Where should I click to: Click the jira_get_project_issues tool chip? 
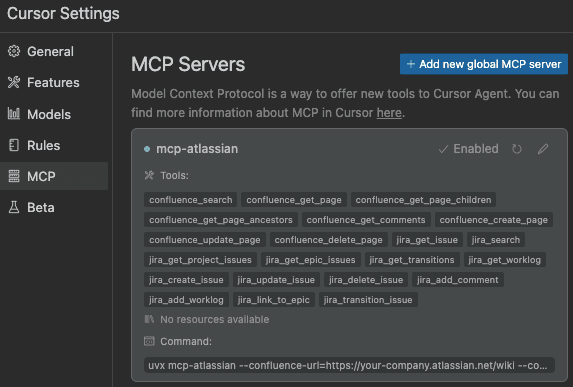tap(200, 259)
